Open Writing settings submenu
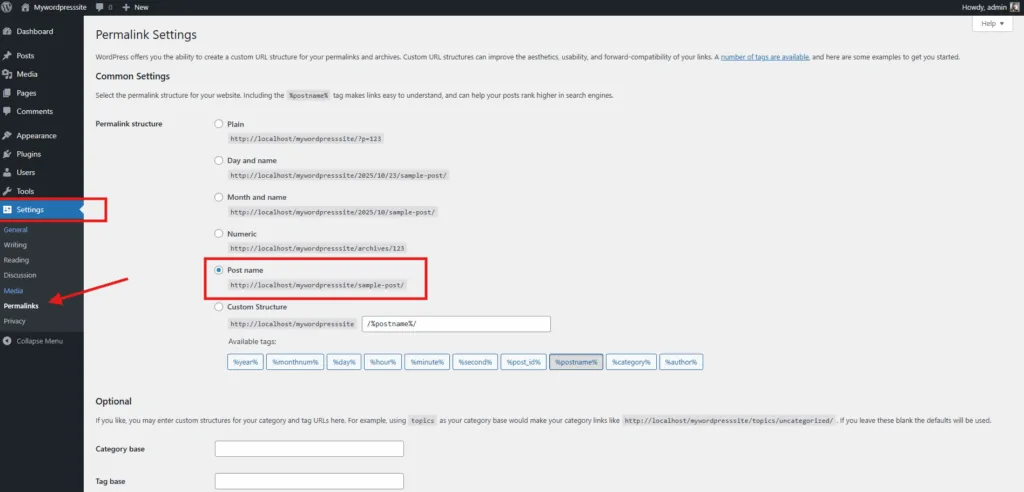The image size is (1024, 492). [15, 245]
